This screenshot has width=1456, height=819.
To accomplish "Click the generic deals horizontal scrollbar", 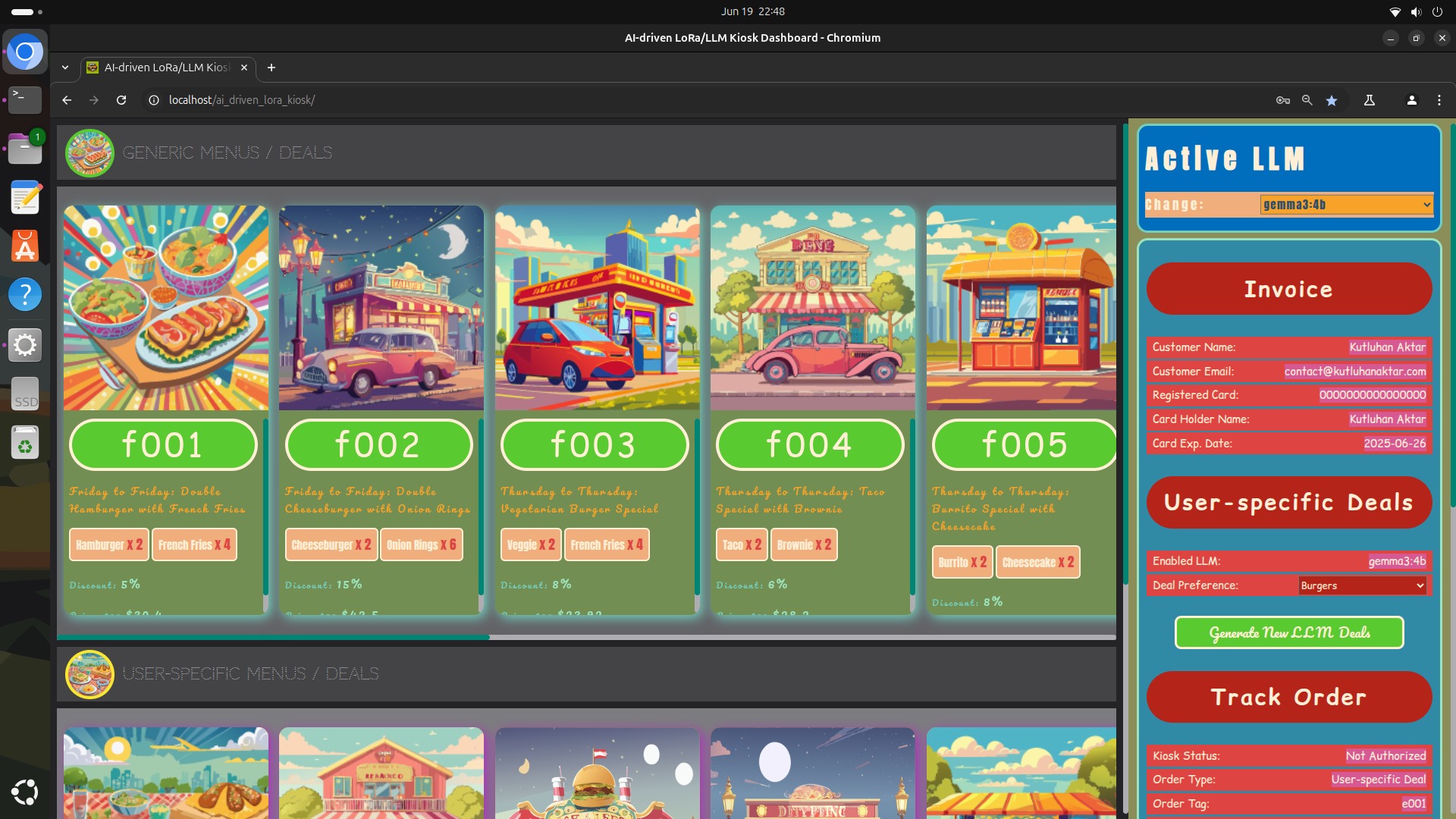I will tap(273, 637).
